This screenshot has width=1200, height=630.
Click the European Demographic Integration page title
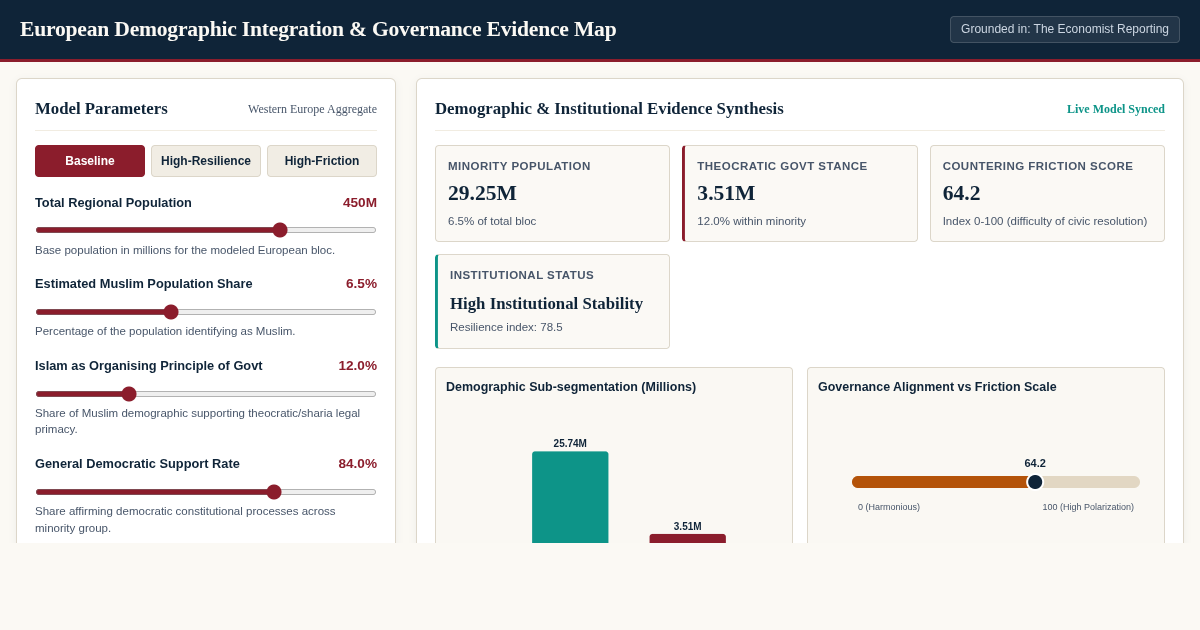(318, 29)
